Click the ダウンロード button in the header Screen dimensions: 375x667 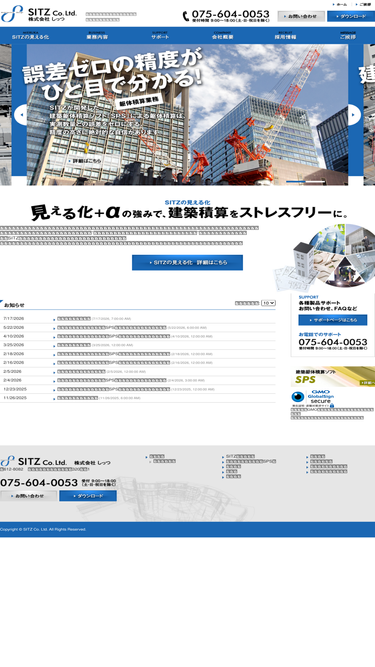tap(351, 16)
